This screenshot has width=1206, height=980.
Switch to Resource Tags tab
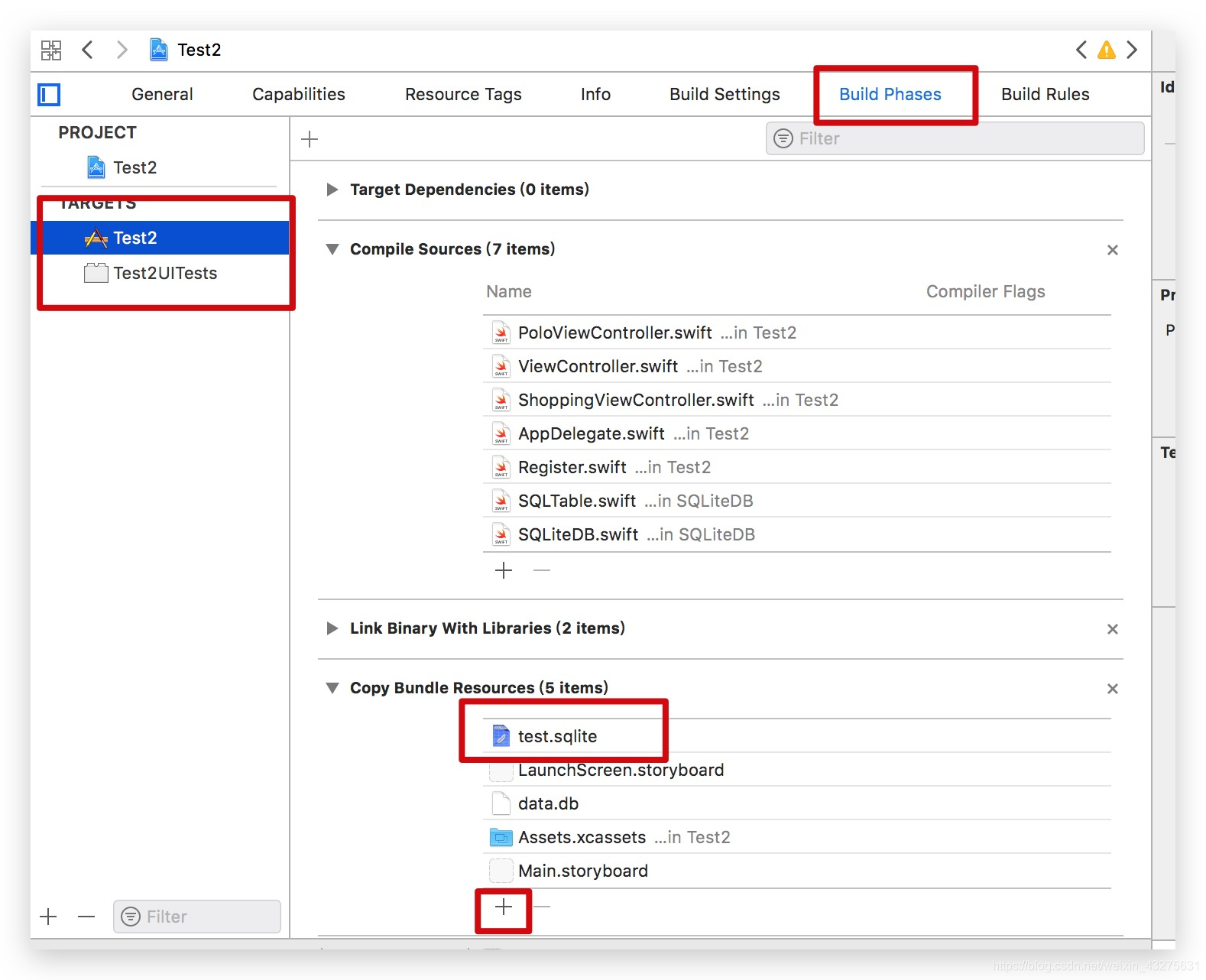pyautogui.click(x=463, y=94)
